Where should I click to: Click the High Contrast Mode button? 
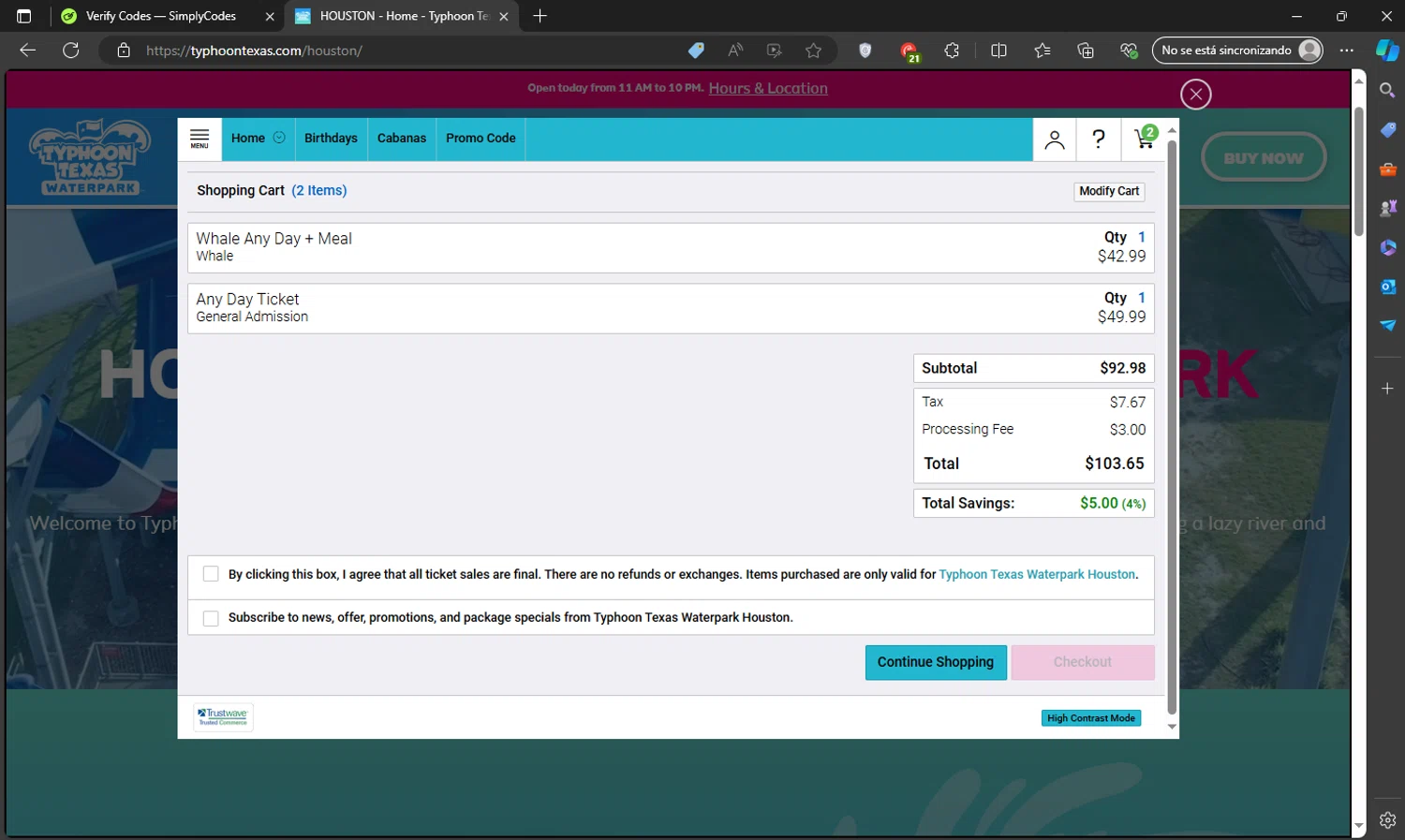(1091, 718)
